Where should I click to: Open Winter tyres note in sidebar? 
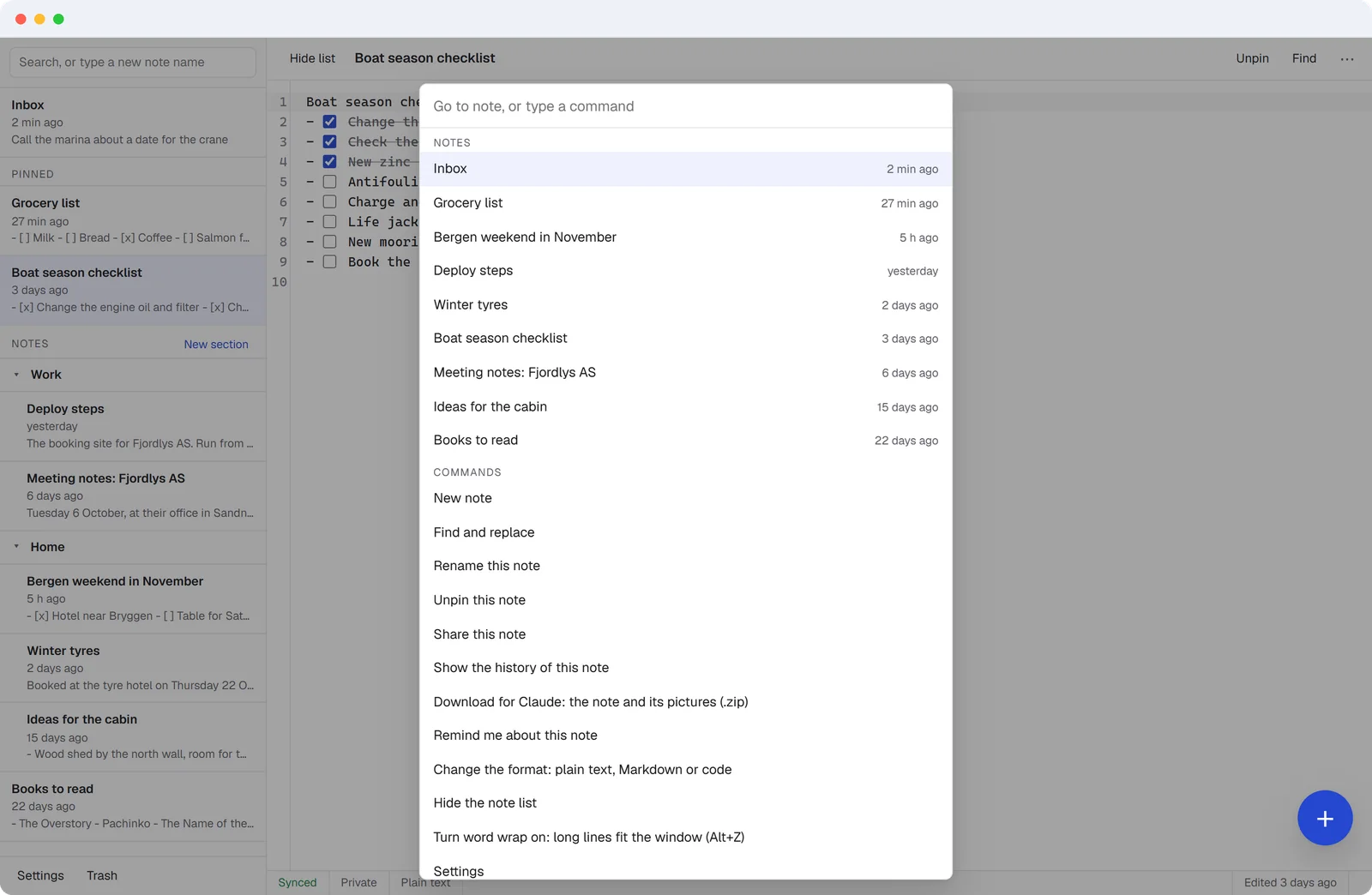tap(133, 668)
